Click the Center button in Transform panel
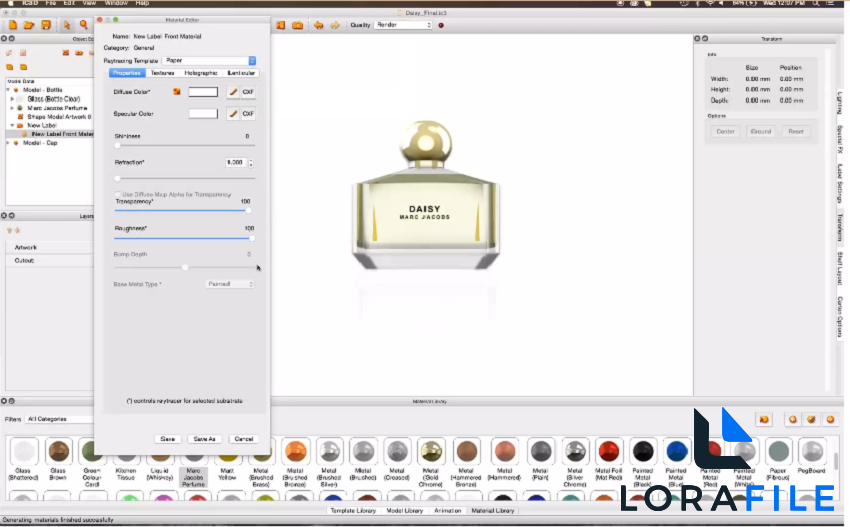 pos(725,131)
